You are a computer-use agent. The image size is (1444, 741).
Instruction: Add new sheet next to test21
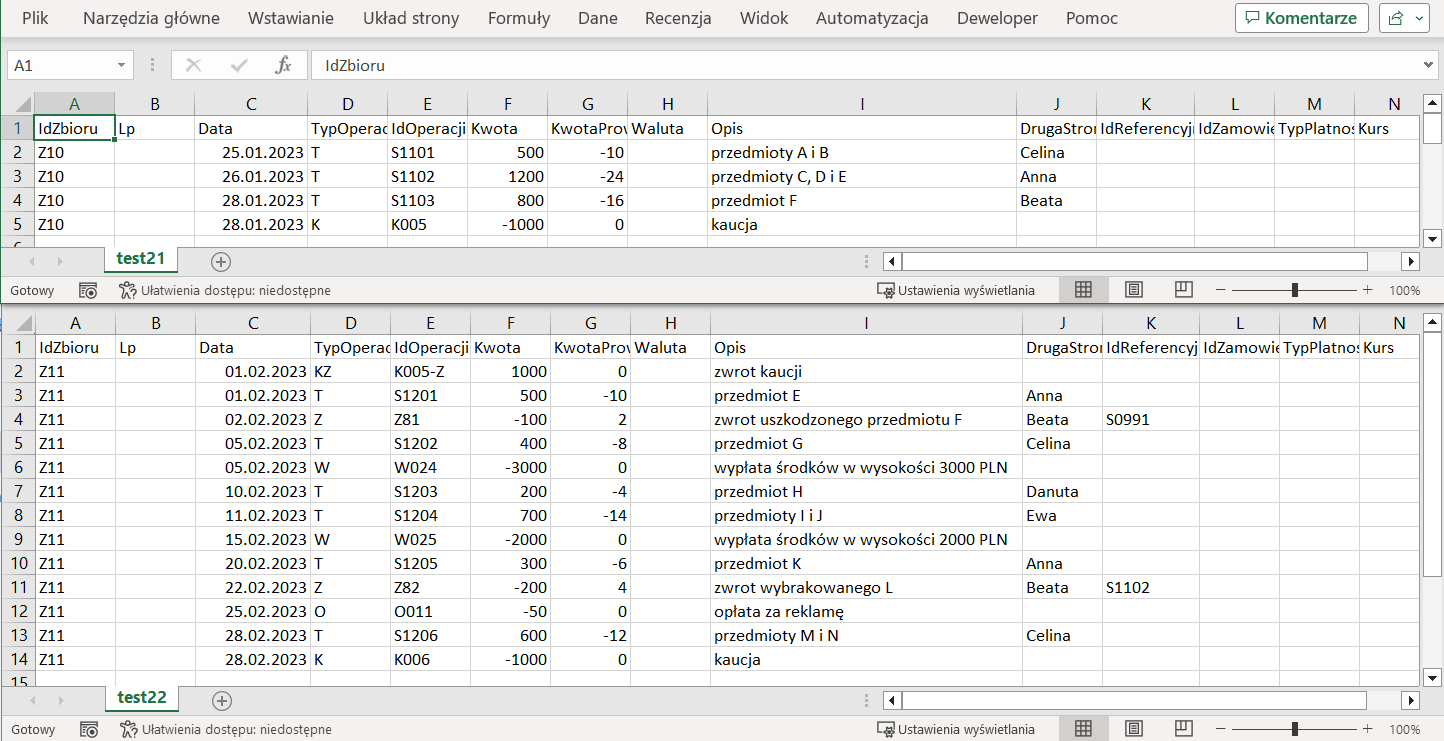pyautogui.click(x=221, y=261)
